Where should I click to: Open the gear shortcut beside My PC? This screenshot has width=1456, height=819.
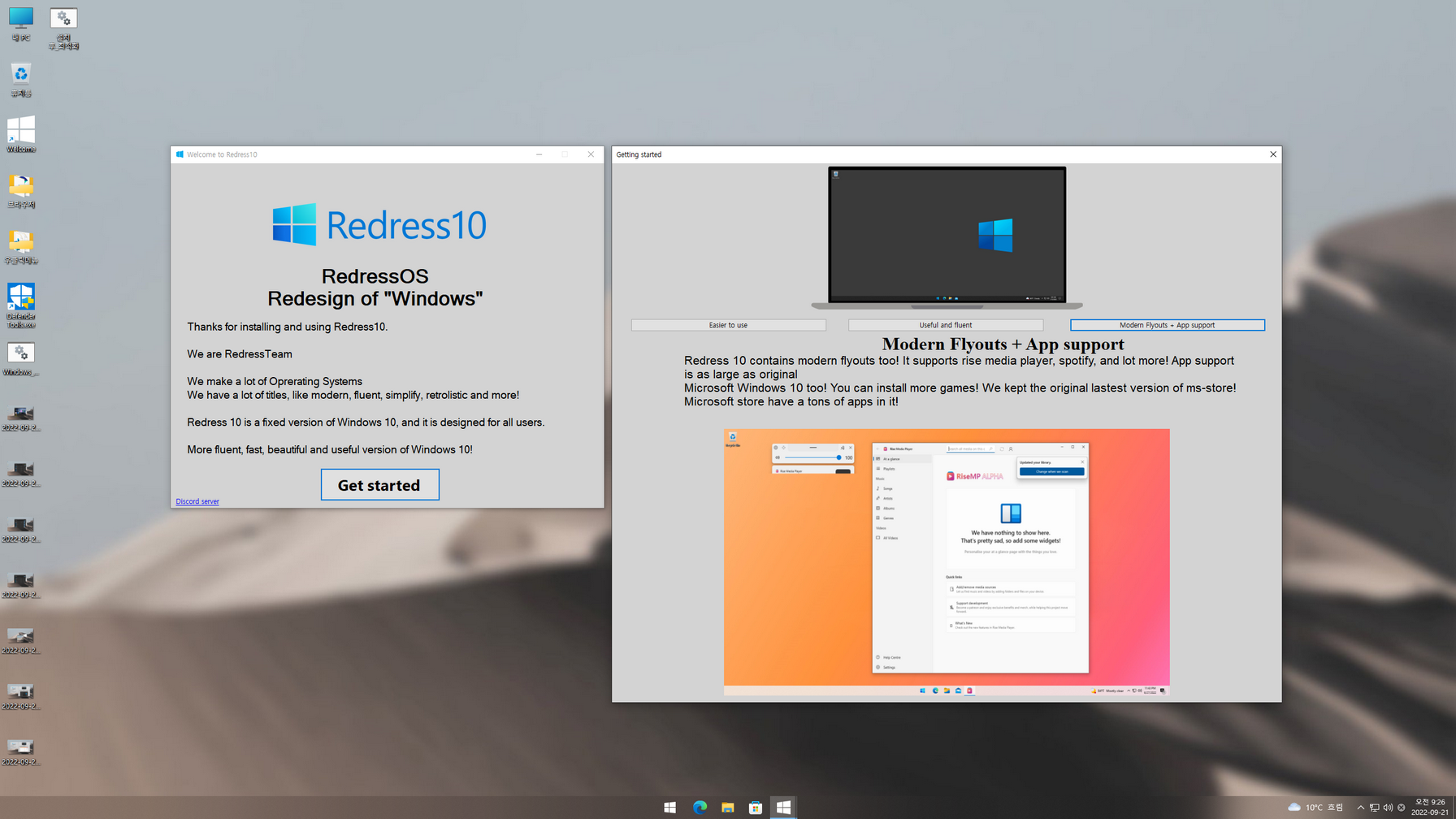point(63,28)
